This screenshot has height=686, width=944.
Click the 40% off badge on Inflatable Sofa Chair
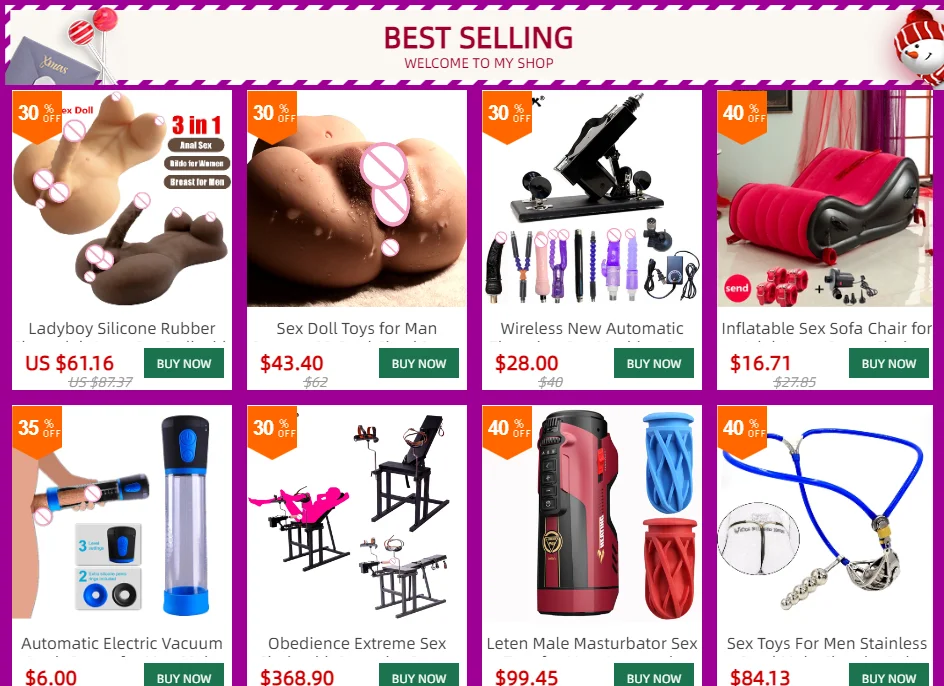click(742, 116)
